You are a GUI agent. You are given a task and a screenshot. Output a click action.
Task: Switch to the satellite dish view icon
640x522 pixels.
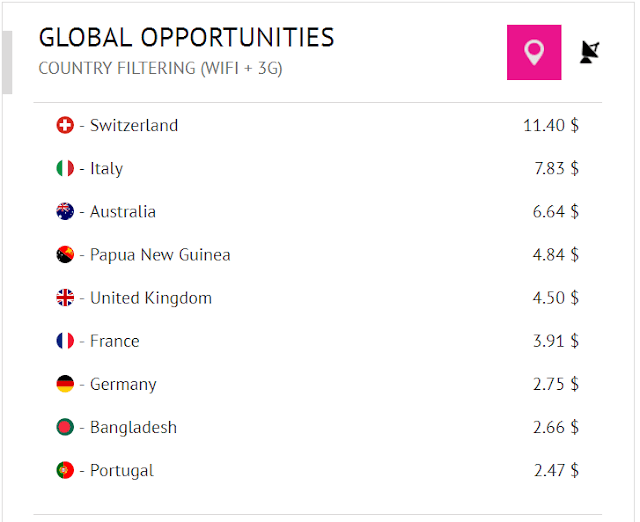[x=589, y=52]
